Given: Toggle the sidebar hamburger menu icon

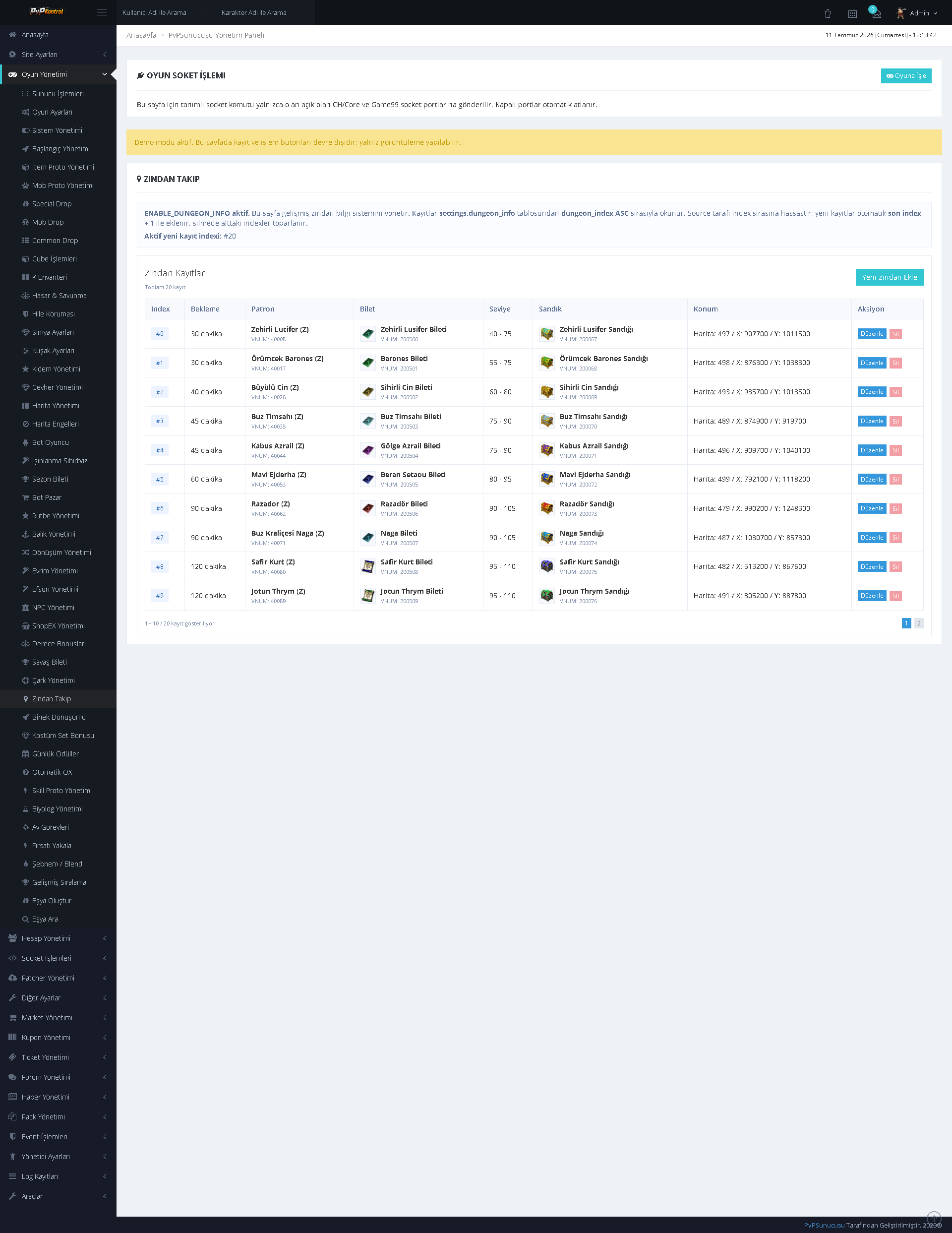Looking at the screenshot, I should point(102,12).
